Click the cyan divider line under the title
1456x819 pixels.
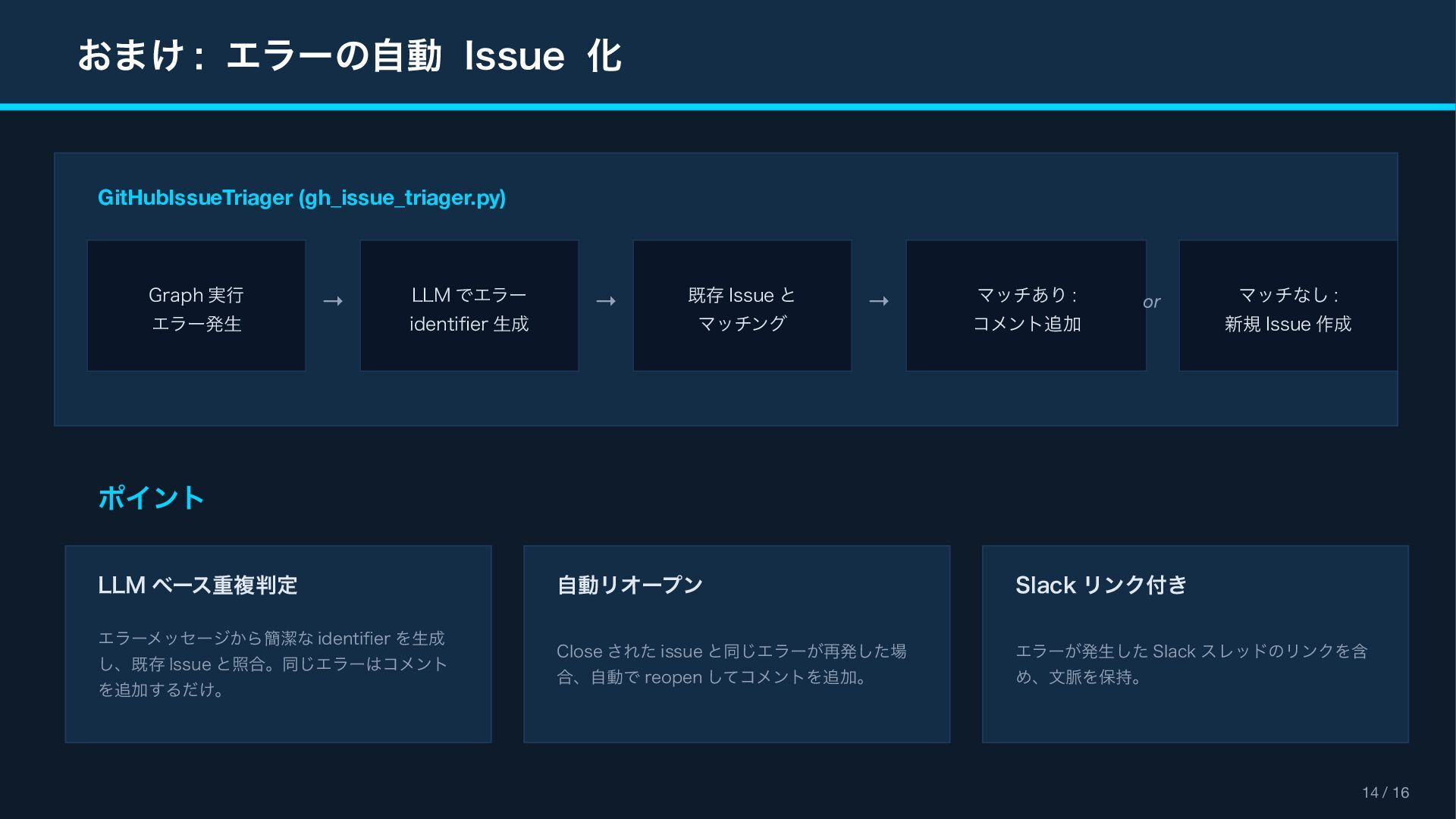tap(728, 107)
